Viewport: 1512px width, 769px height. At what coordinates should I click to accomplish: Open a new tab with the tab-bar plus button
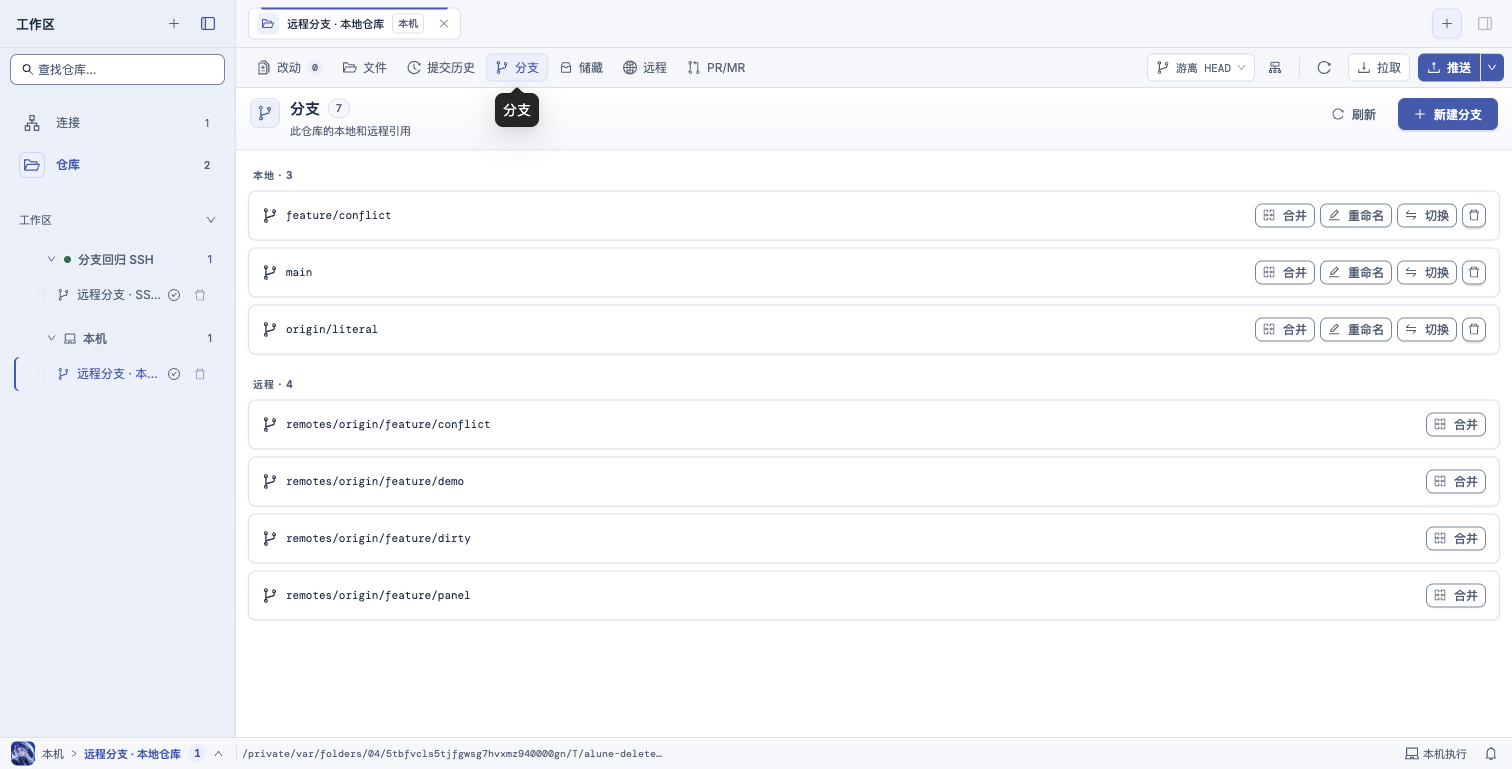click(x=1446, y=24)
